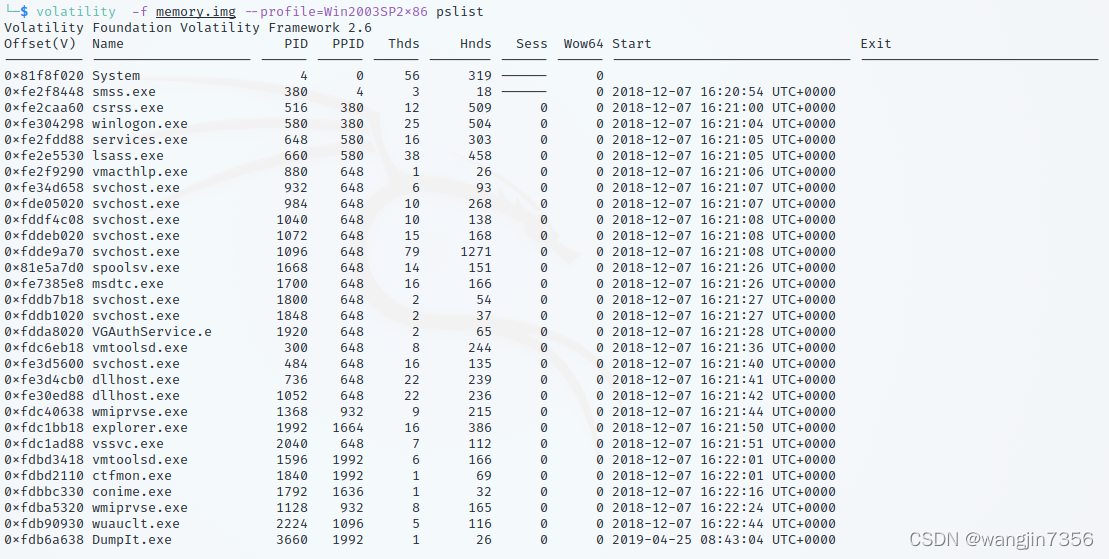Image resolution: width=1109 pixels, height=559 pixels.
Task: Click PID 300 of vmtoolsd.exe
Action: (296, 347)
